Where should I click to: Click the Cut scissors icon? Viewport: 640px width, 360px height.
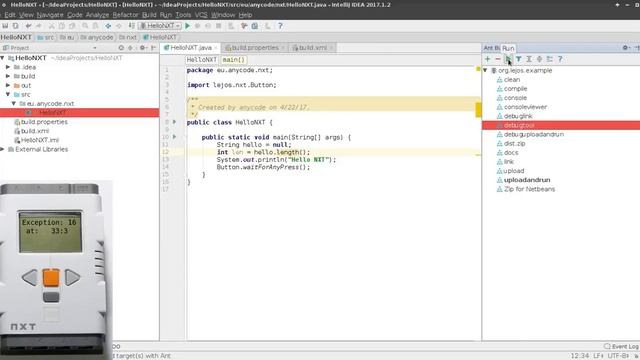pyautogui.click(x=52, y=26)
